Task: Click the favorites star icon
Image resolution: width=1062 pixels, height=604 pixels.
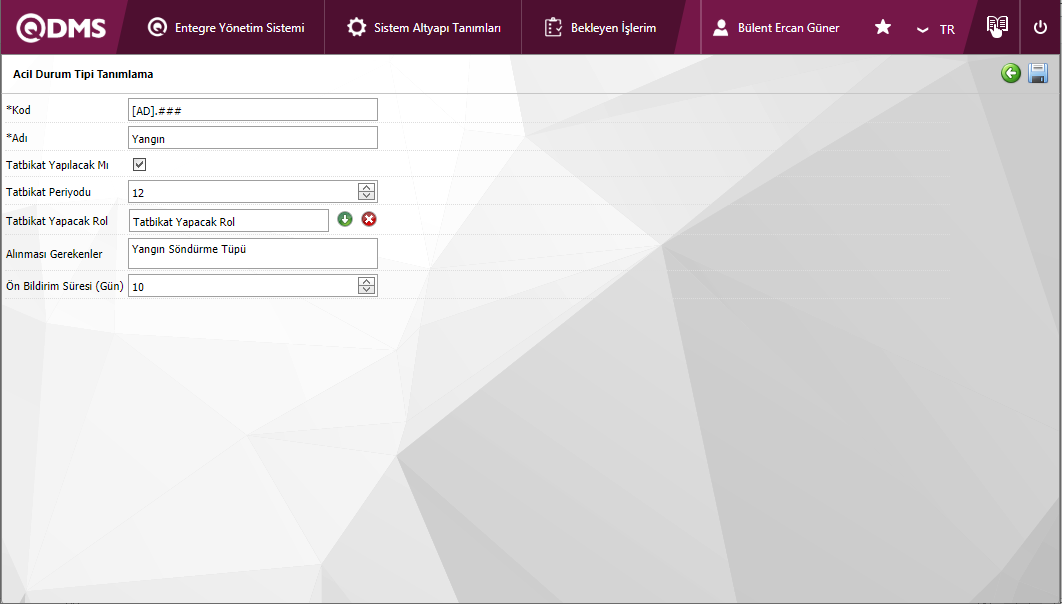Action: click(x=883, y=27)
